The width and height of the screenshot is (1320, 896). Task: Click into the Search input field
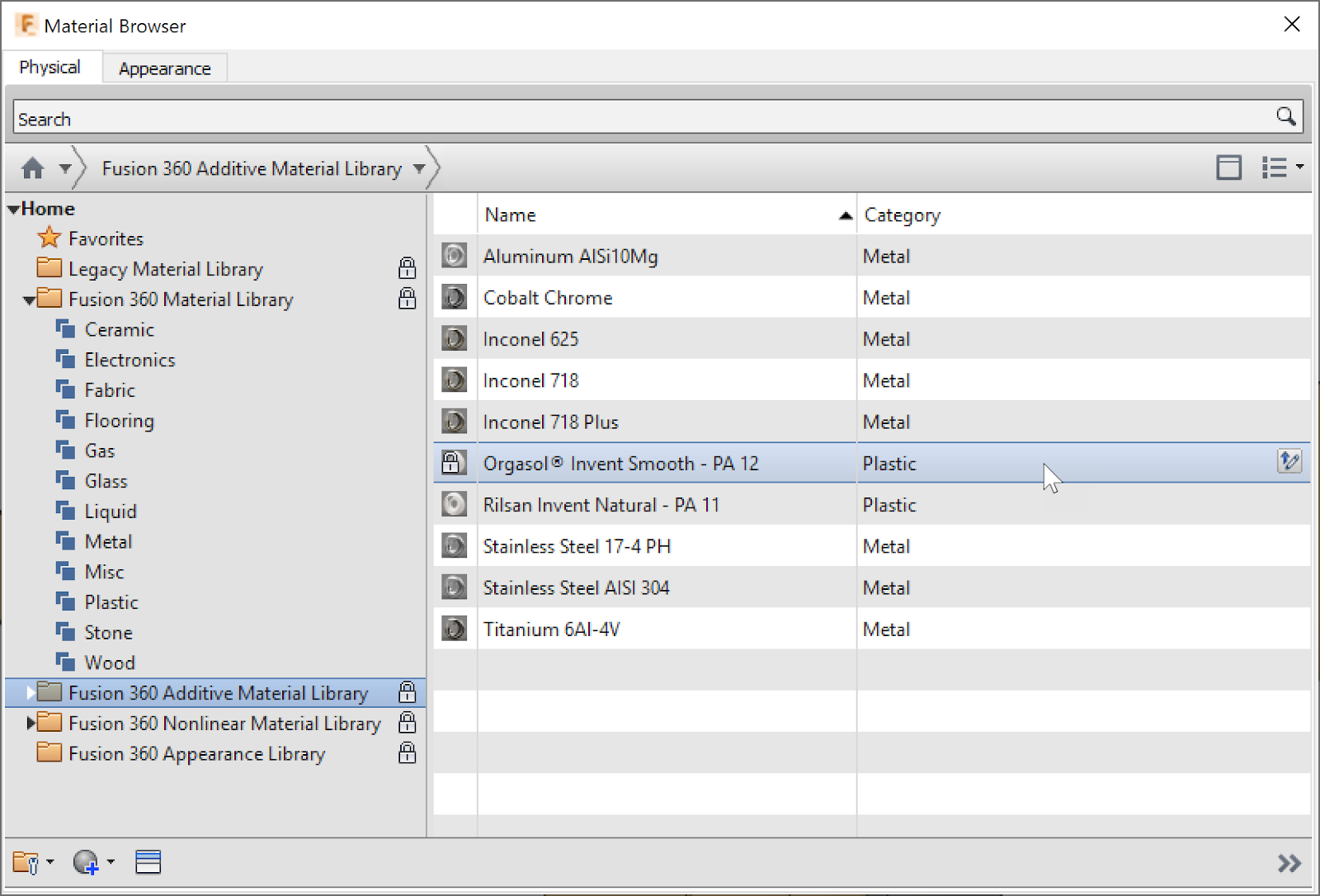click(x=643, y=117)
